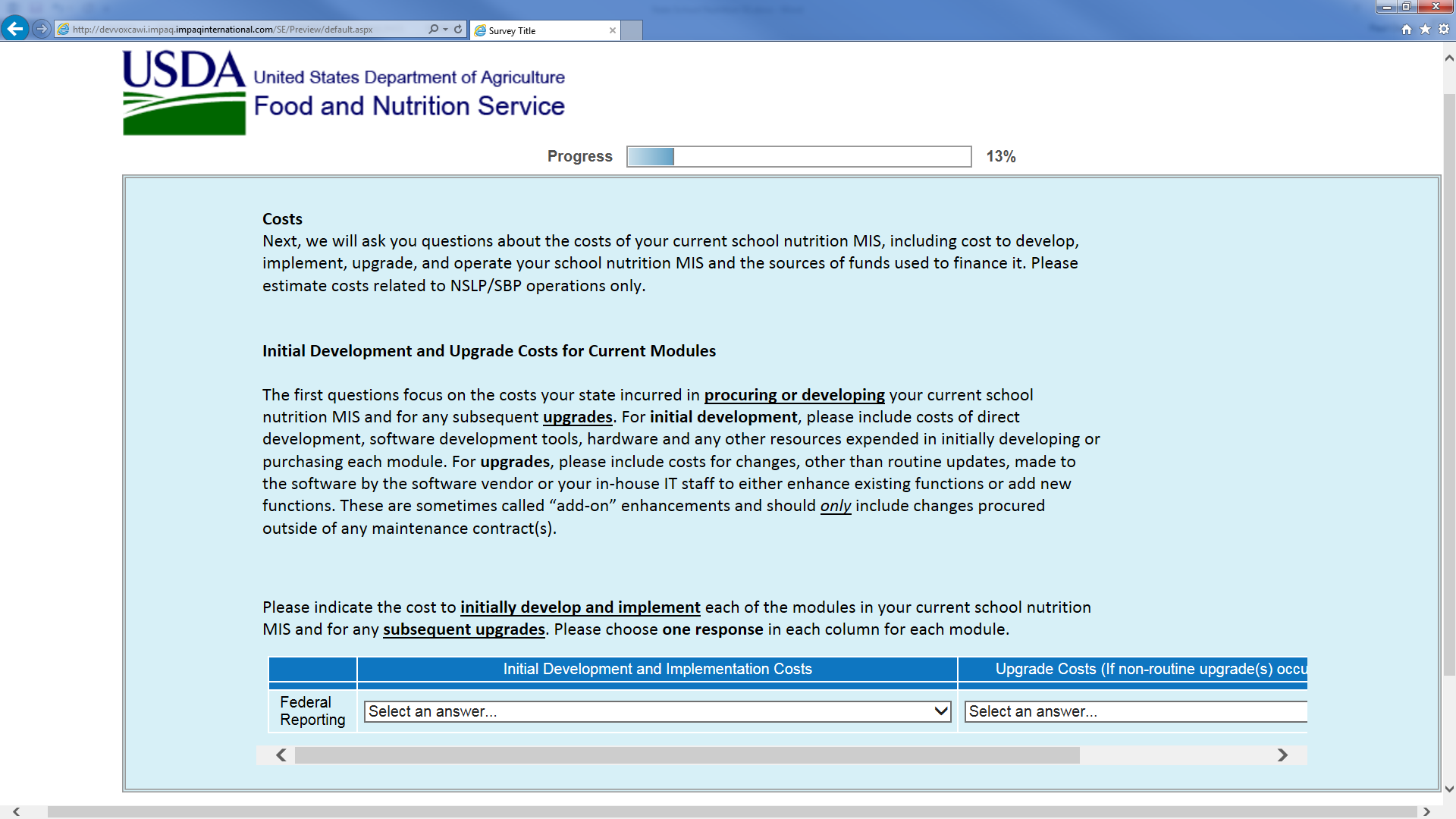1456x819 pixels.
Task: Open the browser Home icon
Action: point(1407,29)
